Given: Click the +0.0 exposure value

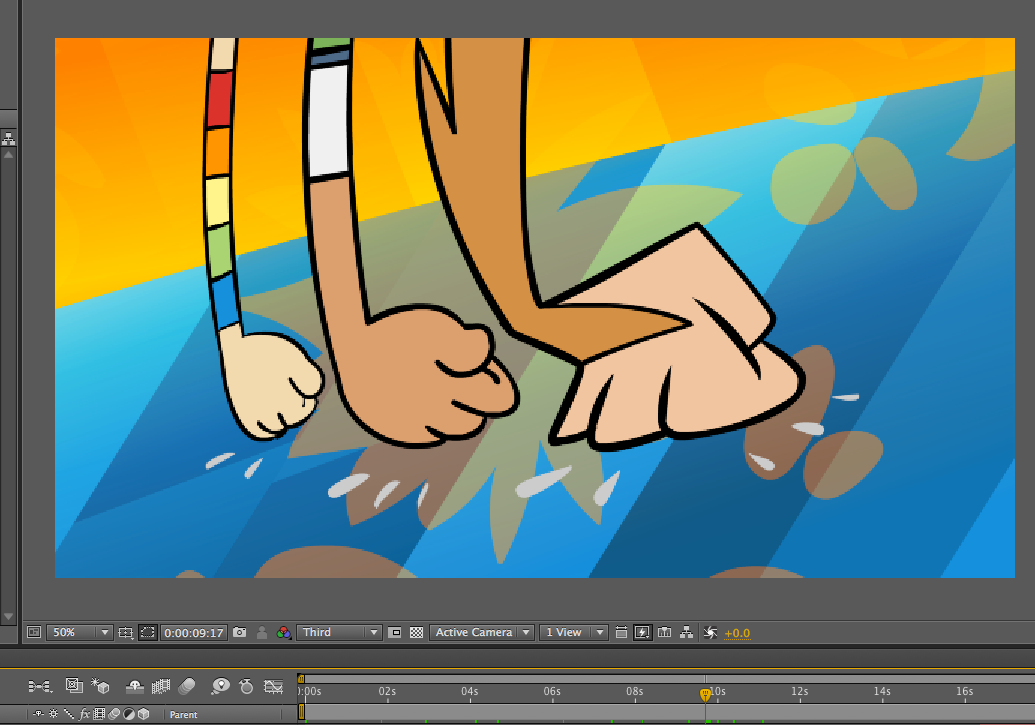Looking at the screenshot, I should (x=737, y=632).
